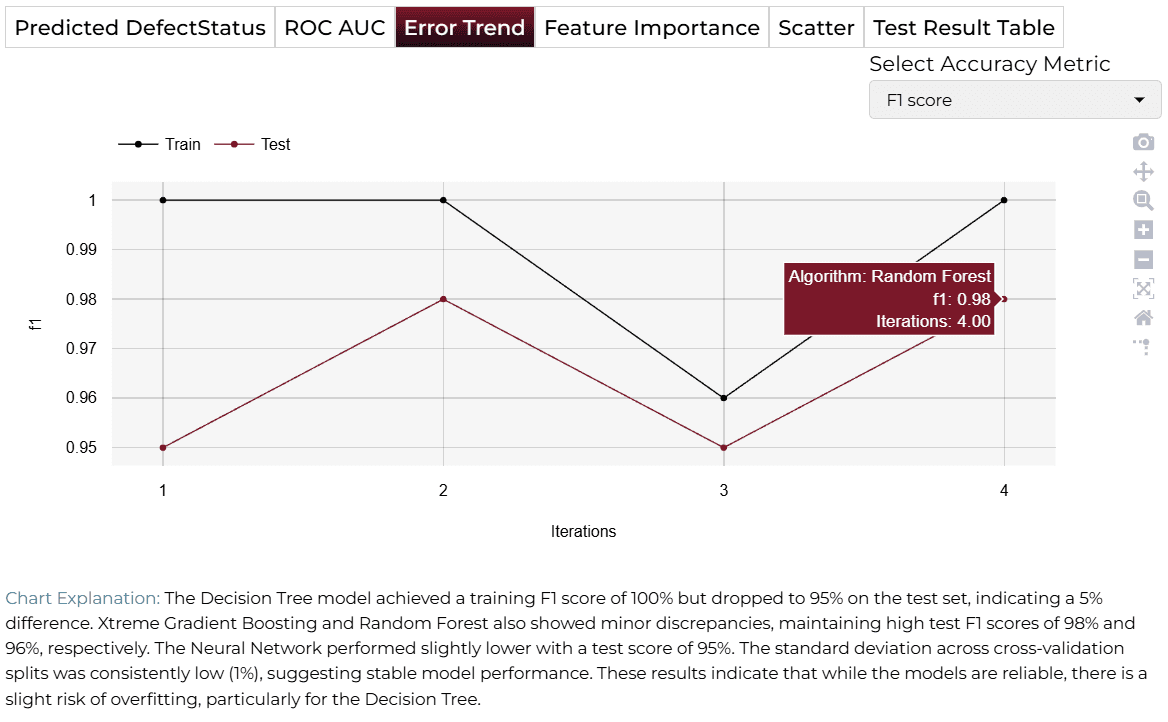
Task: Click the Train point at iteration 3
Action: [723, 398]
